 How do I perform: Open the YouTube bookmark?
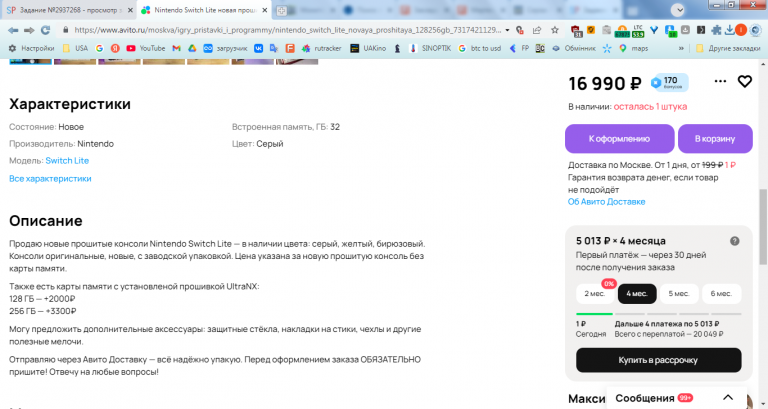(x=145, y=48)
